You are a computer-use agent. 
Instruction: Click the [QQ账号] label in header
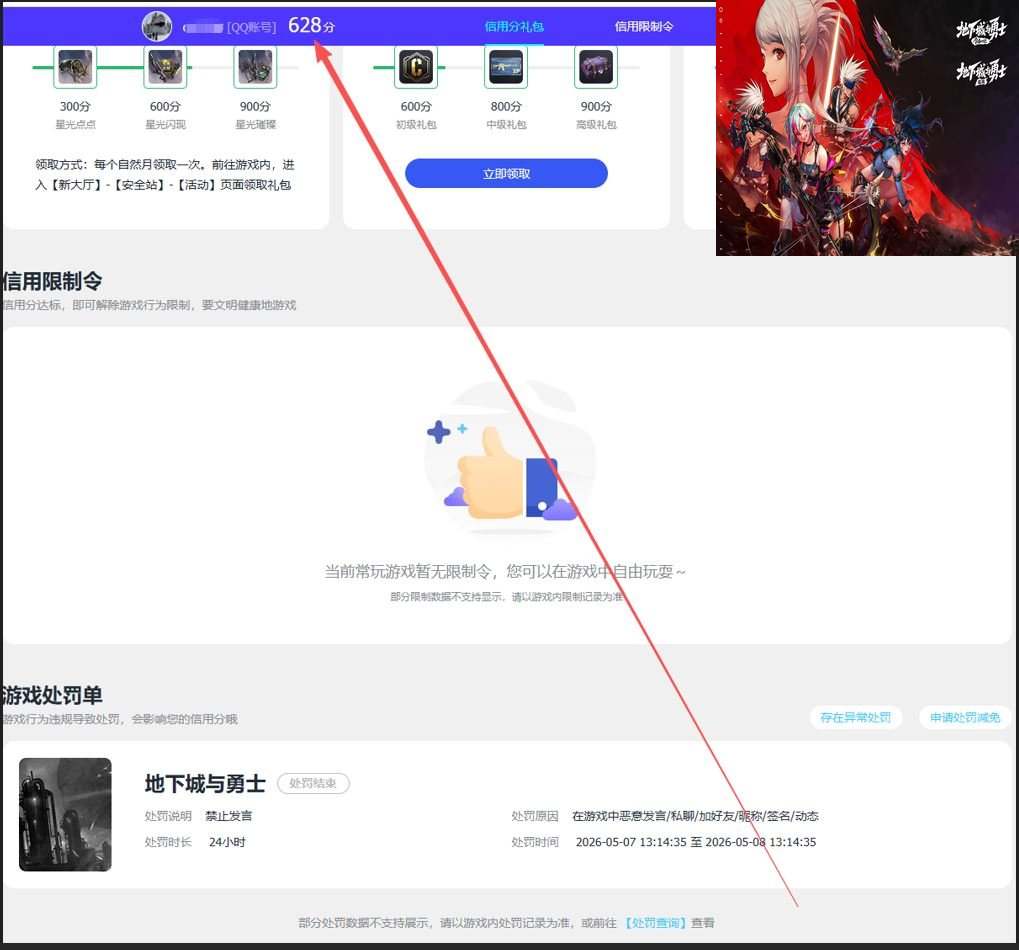click(x=252, y=27)
